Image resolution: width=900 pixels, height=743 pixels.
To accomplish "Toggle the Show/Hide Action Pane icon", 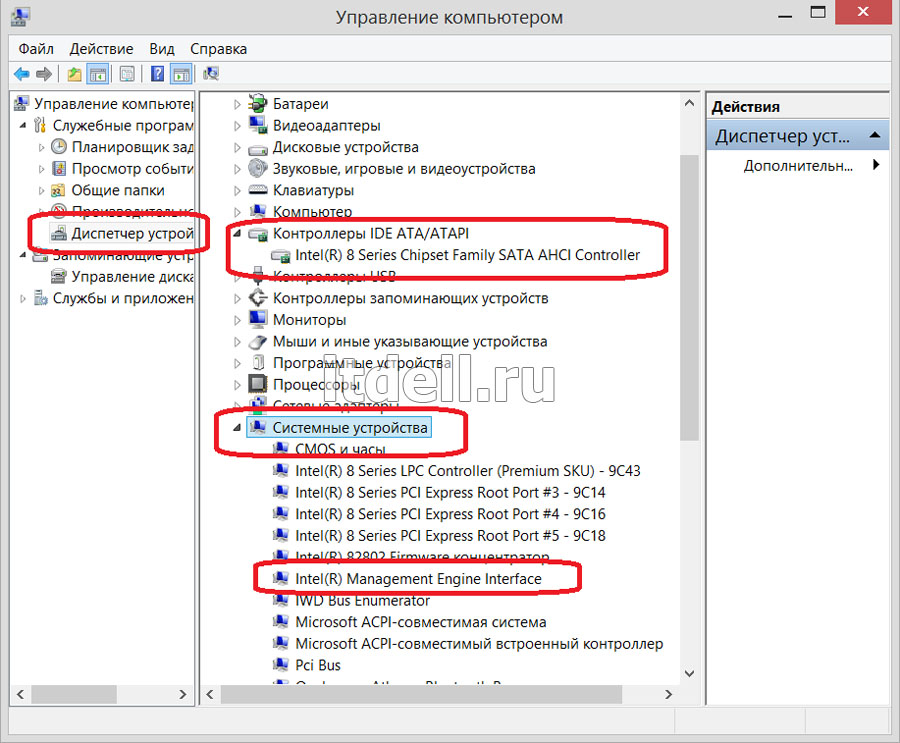I will point(181,73).
